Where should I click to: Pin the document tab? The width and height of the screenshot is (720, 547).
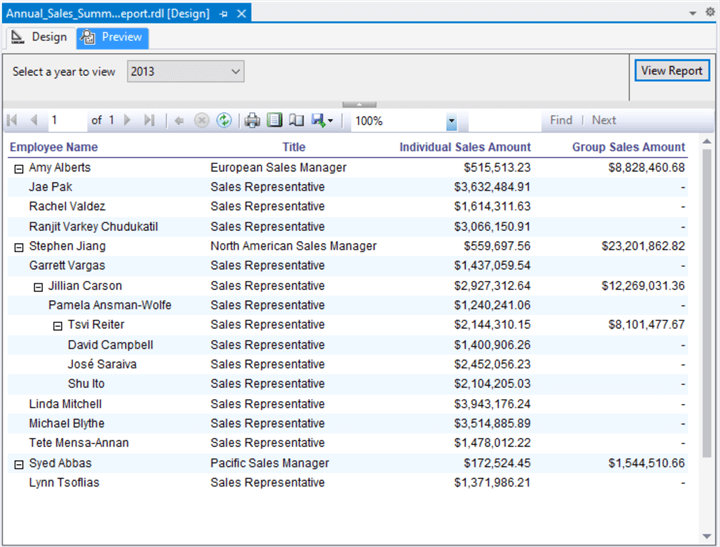(224, 14)
